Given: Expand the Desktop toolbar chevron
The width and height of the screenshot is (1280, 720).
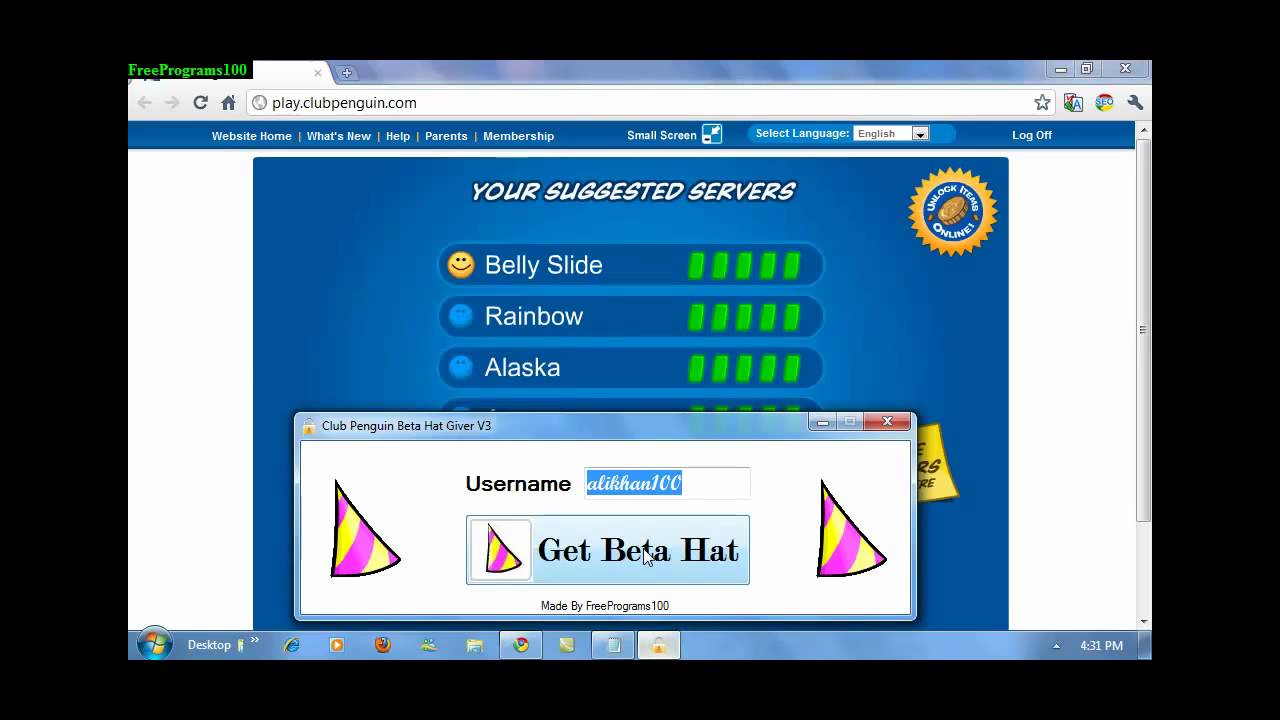Looking at the screenshot, I should (x=255, y=640).
